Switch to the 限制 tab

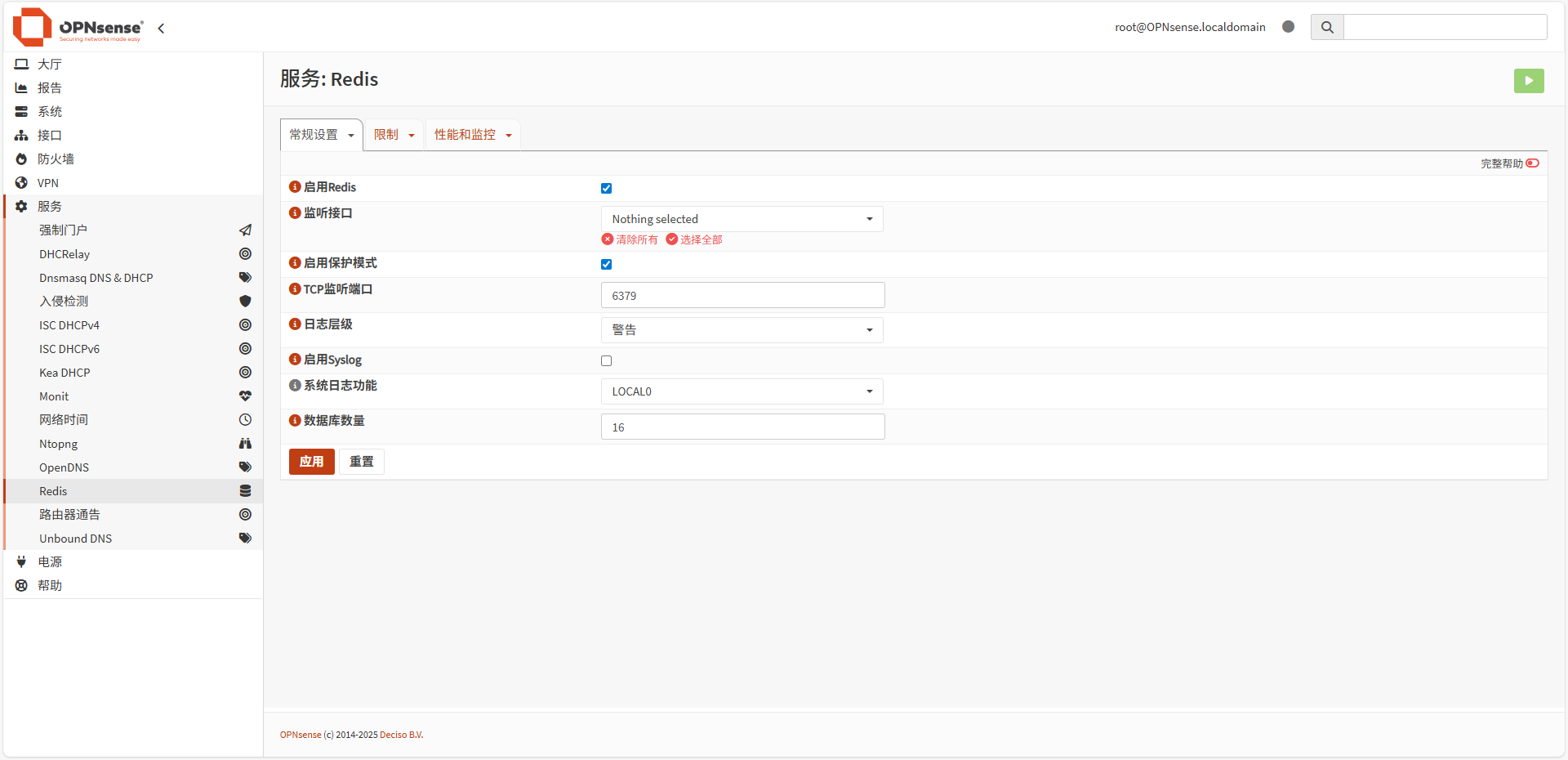click(393, 134)
